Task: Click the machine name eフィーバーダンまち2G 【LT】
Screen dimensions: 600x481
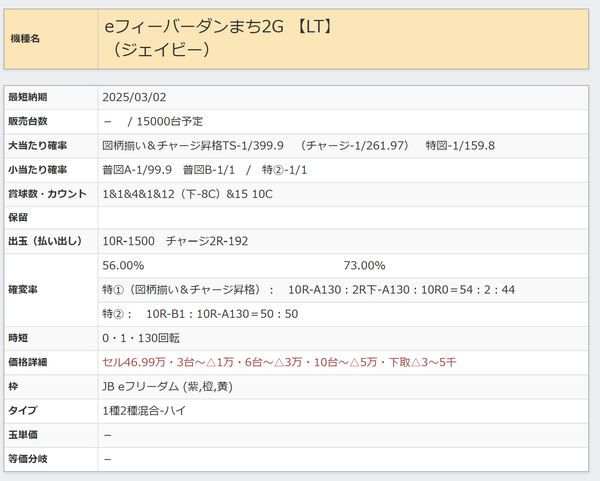Action: tap(220, 27)
